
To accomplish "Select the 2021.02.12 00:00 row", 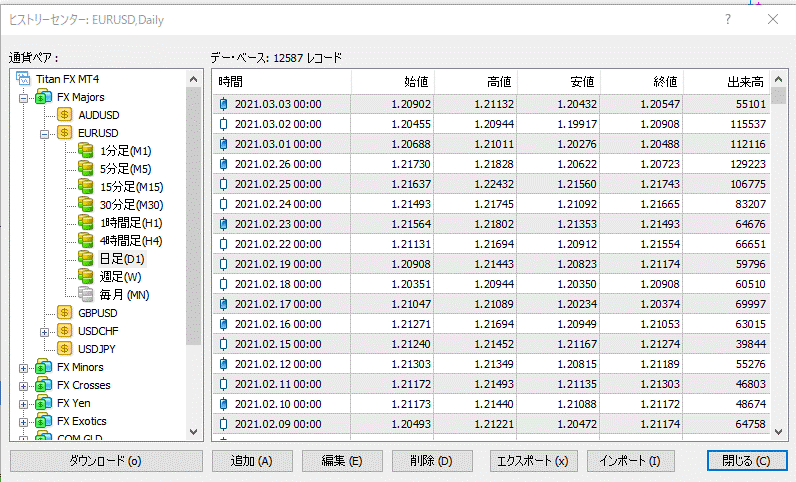I will coord(491,364).
